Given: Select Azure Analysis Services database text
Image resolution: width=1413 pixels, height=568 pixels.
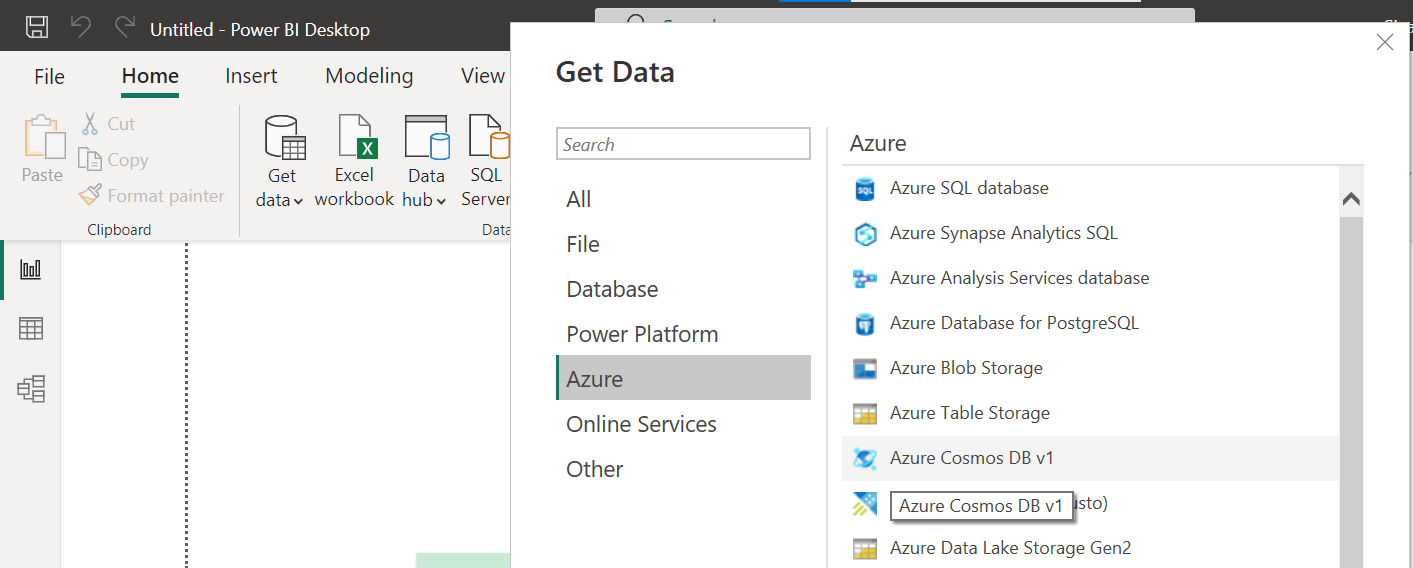Looking at the screenshot, I should pos(1020,278).
